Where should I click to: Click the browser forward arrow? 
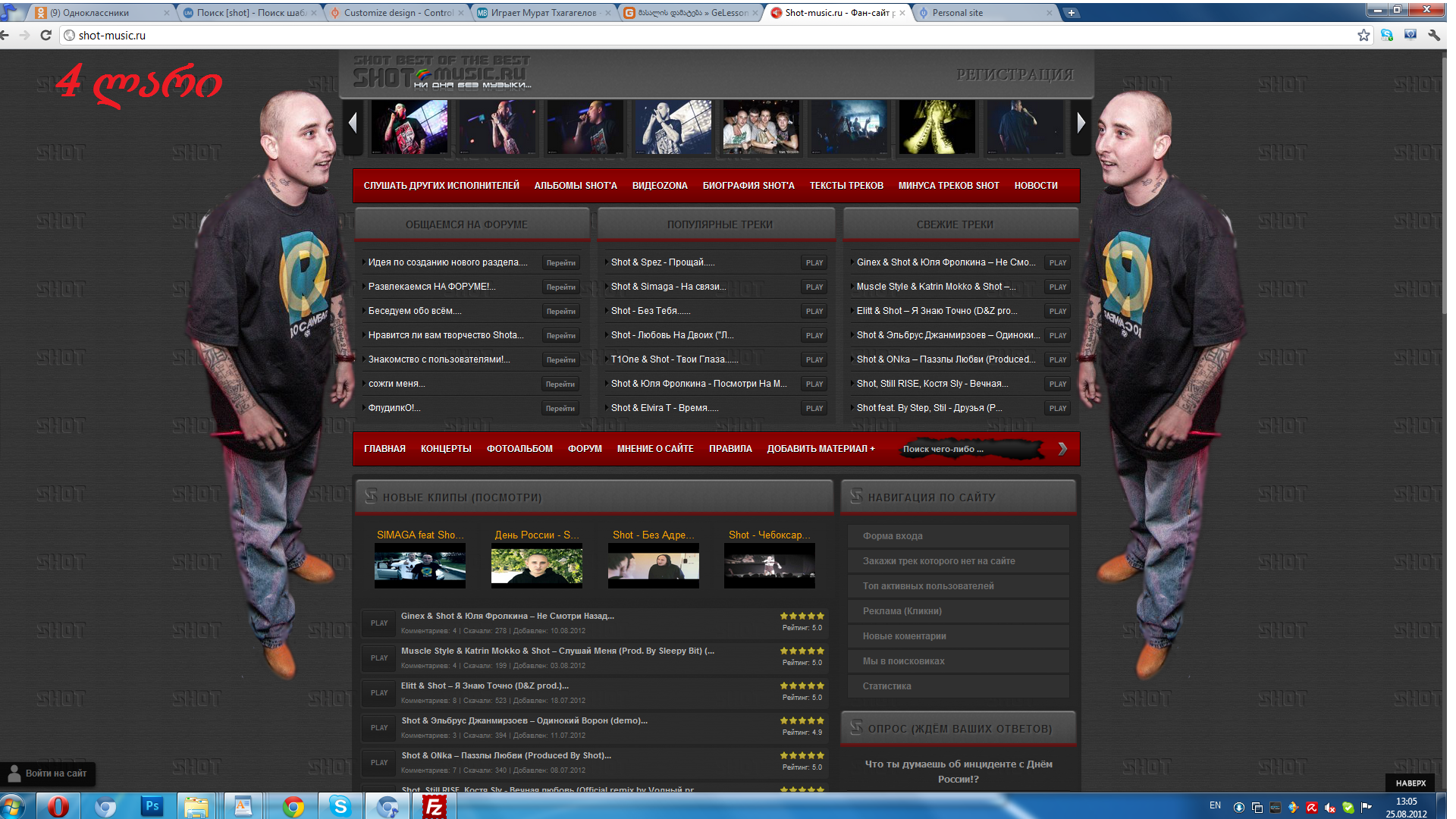(25, 35)
